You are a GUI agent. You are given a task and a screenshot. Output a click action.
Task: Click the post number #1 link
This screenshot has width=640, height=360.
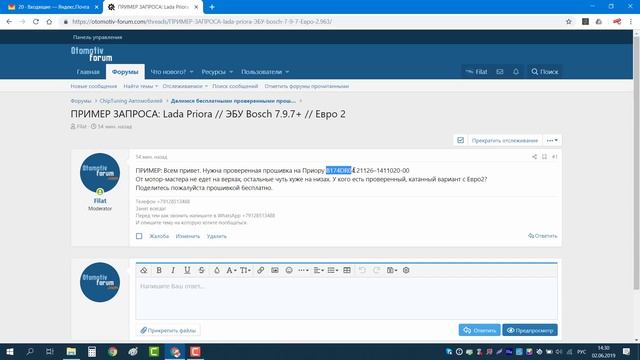[x=554, y=157]
